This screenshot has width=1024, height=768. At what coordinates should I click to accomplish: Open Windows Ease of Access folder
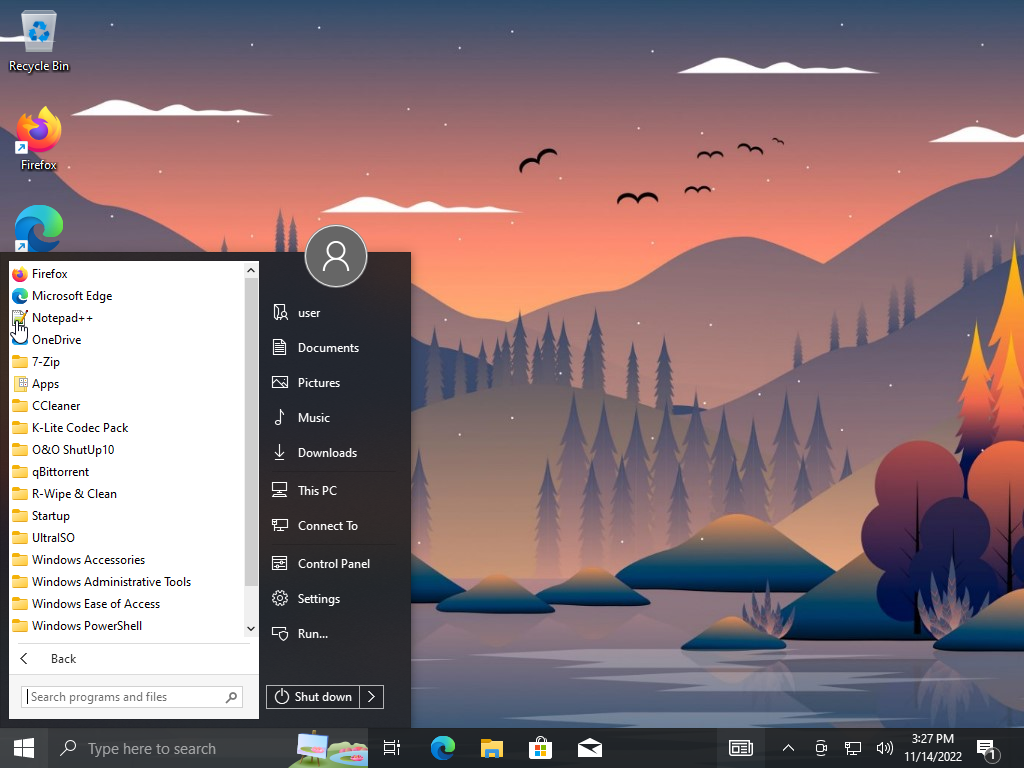click(x=127, y=603)
